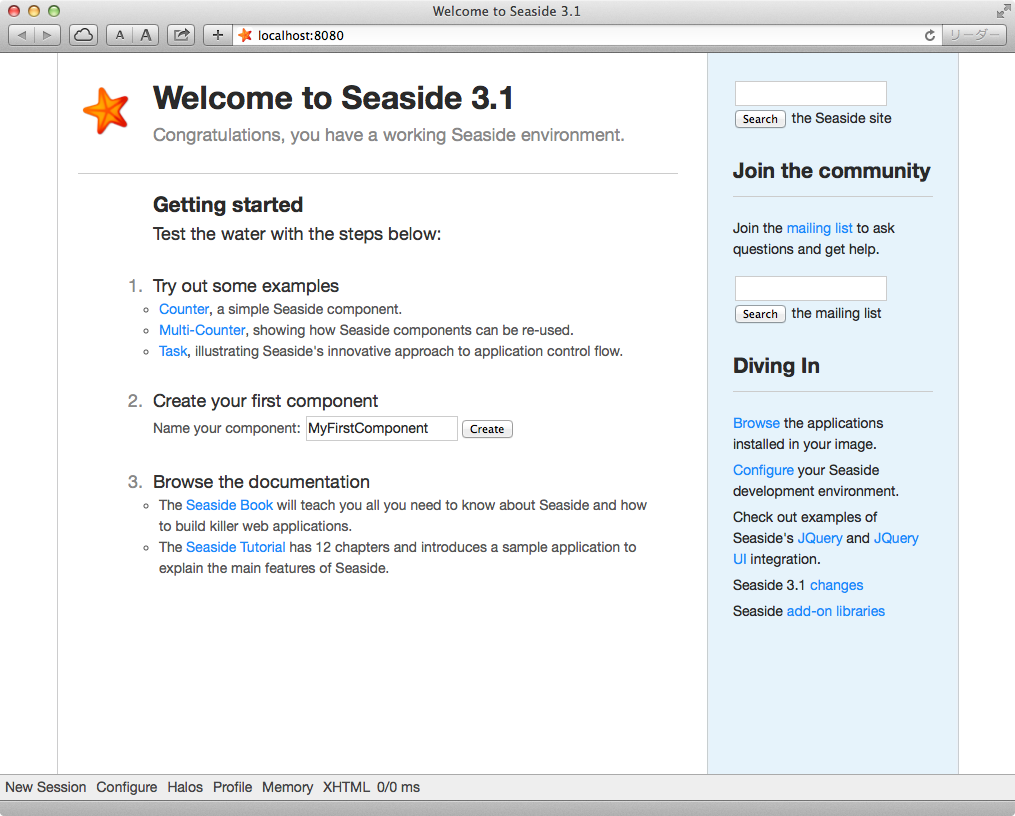Increase text size with large A button

pyautogui.click(x=146, y=35)
